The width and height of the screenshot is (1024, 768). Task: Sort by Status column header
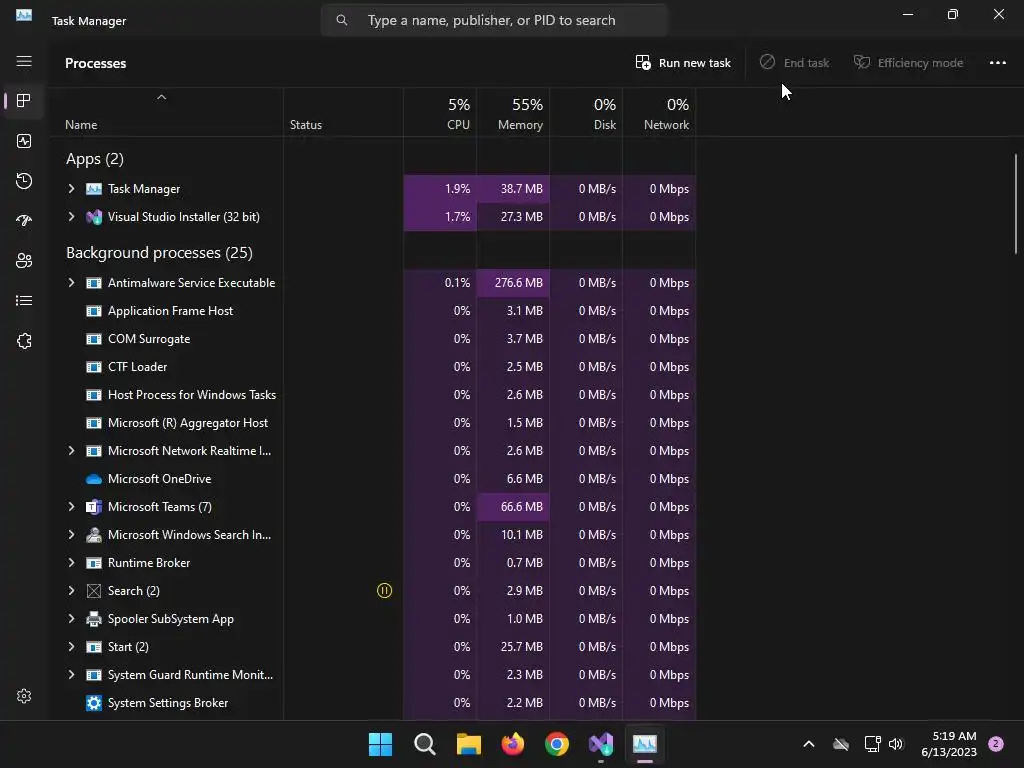[344, 113]
